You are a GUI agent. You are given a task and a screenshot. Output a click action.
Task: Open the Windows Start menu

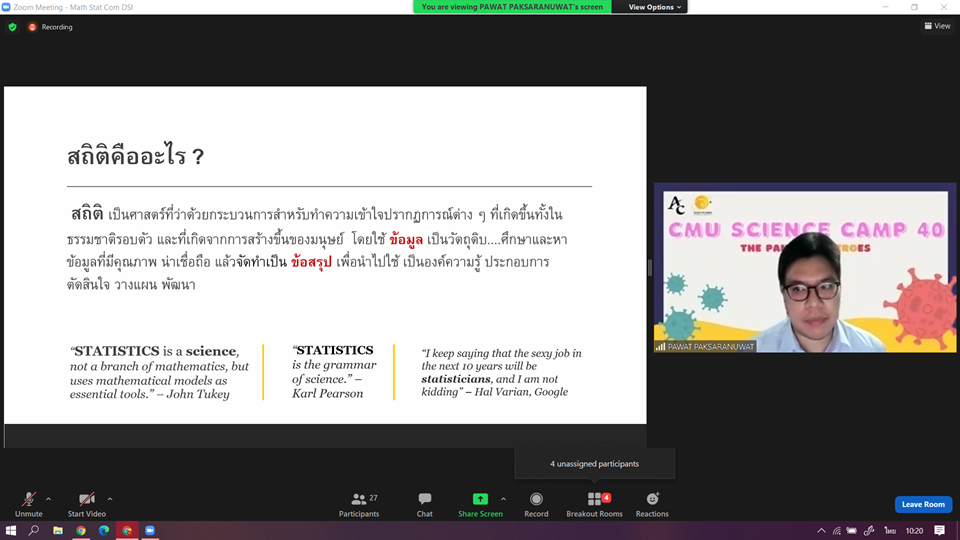11,531
